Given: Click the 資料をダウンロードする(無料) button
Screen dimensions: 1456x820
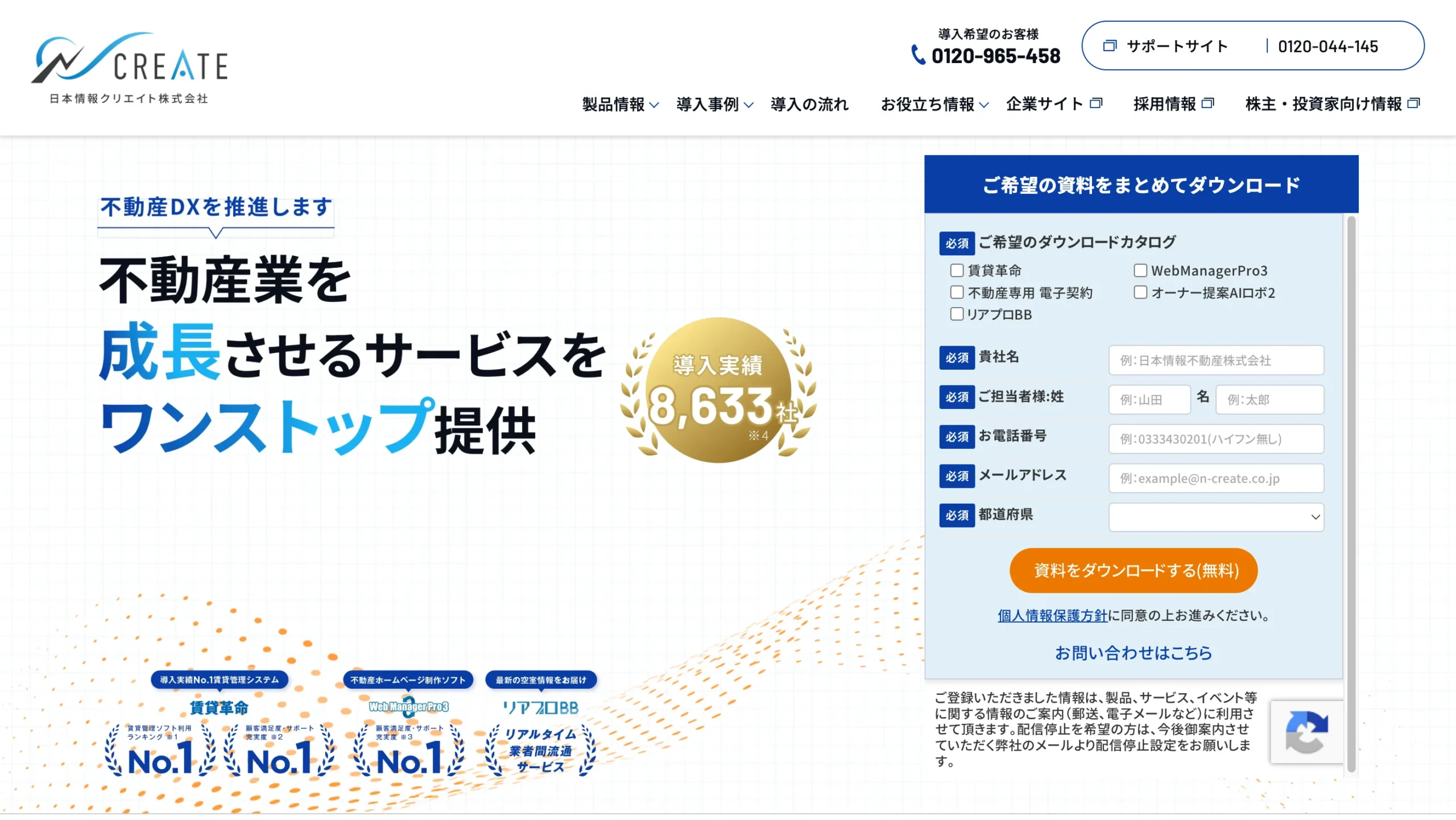Looking at the screenshot, I should pyautogui.click(x=1134, y=570).
